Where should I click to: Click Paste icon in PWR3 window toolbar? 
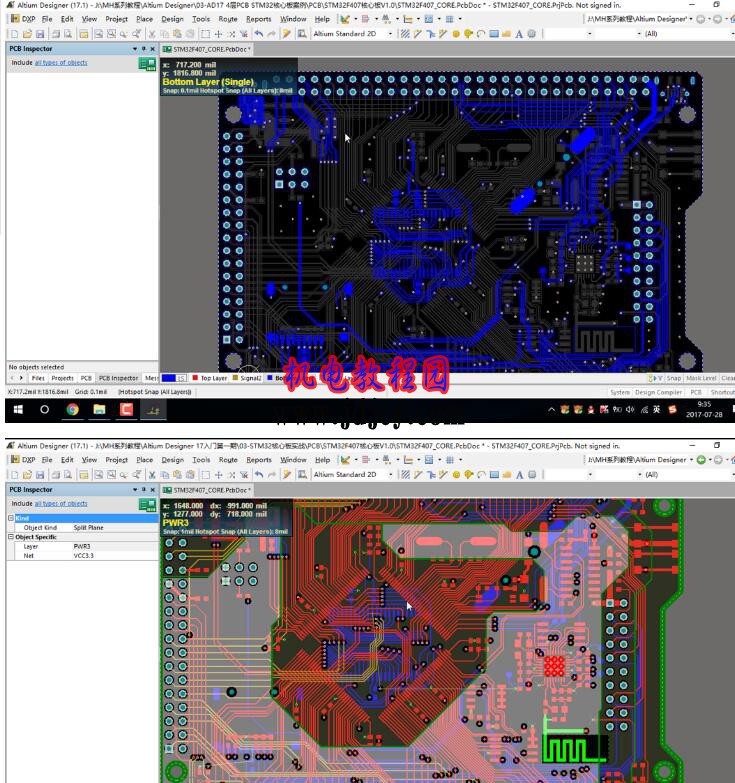coord(177,475)
